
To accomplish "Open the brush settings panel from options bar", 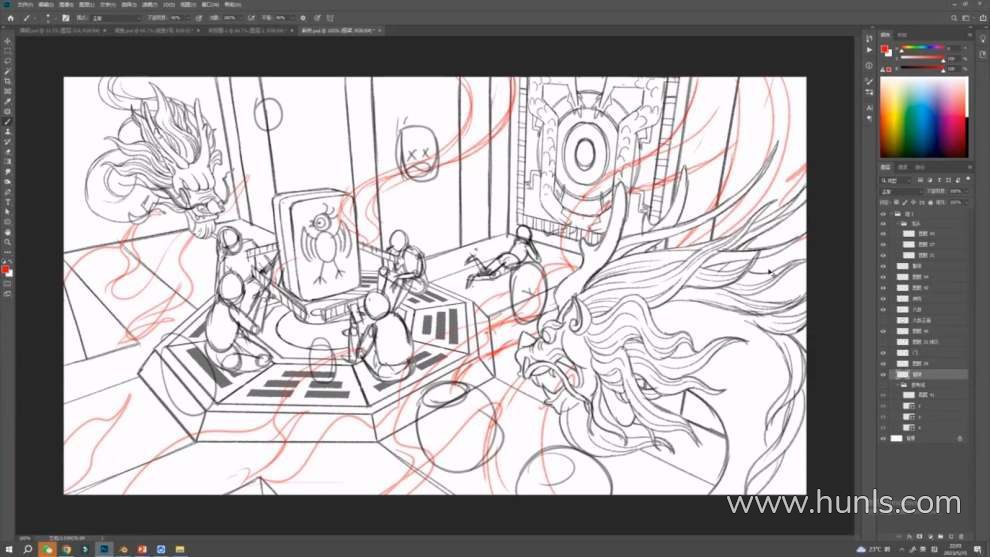I will (x=66, y=18).
